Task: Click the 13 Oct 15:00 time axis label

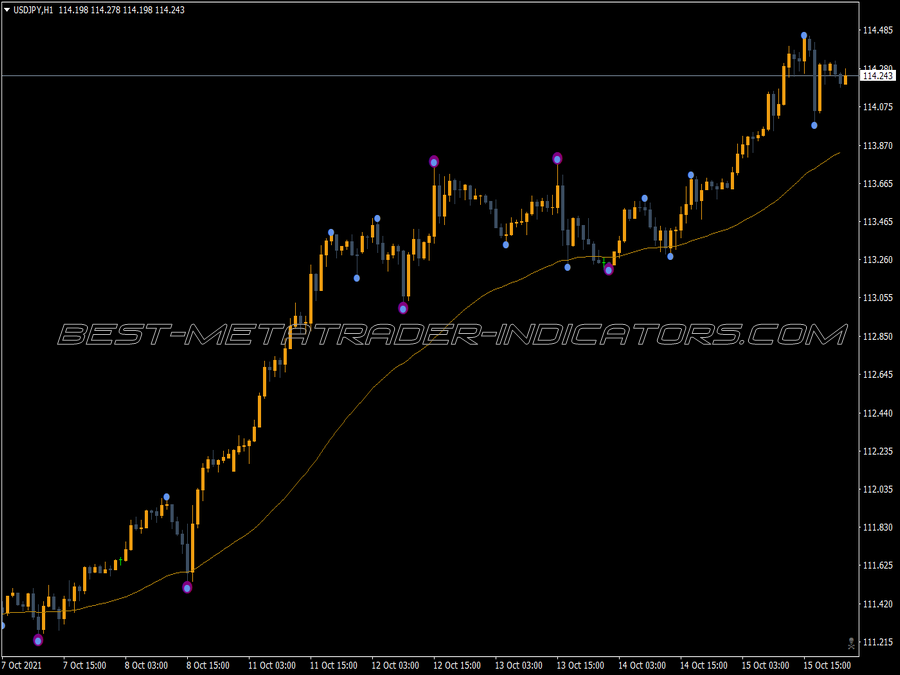Action: coord(580,666)
